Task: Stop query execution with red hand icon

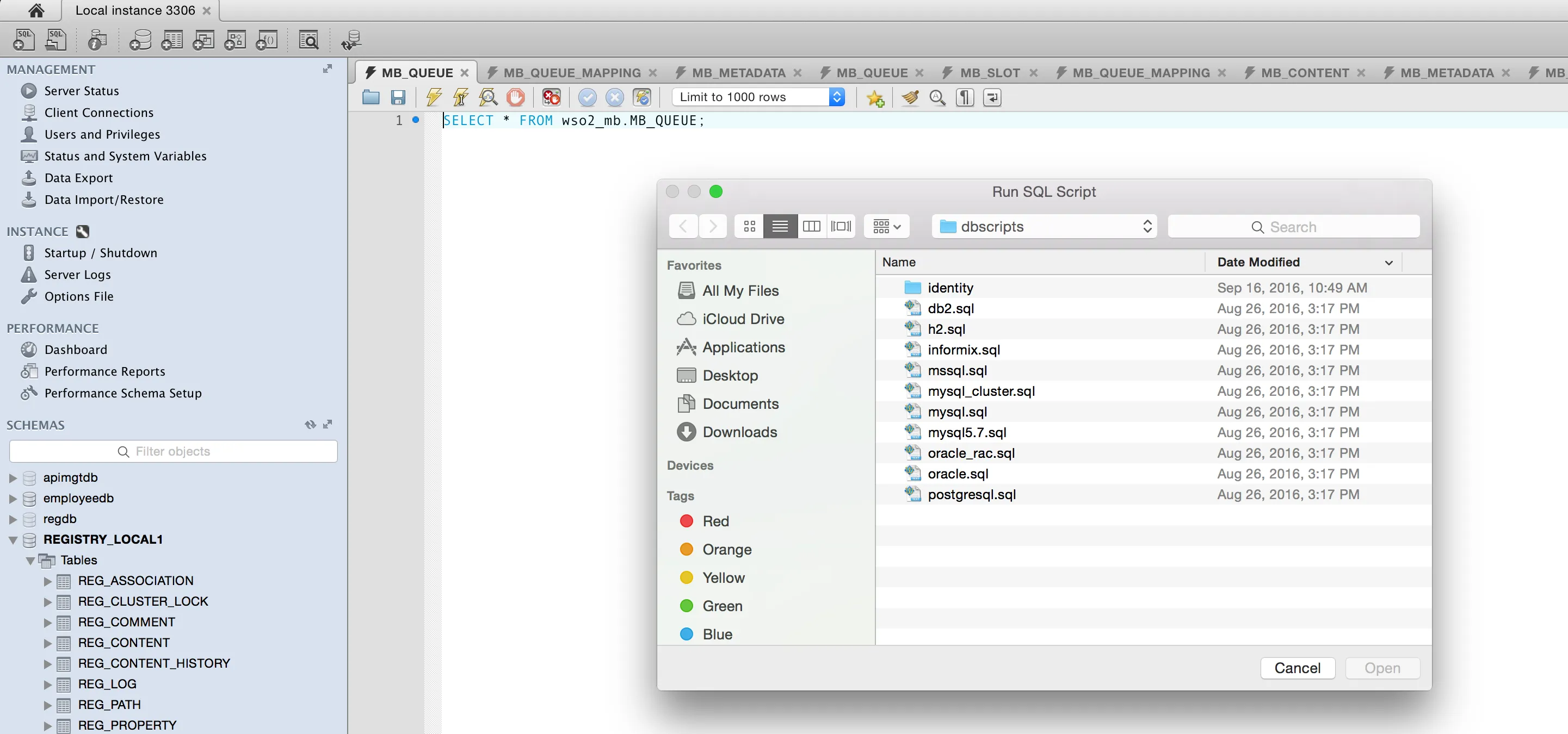Action: pos(516,97)
